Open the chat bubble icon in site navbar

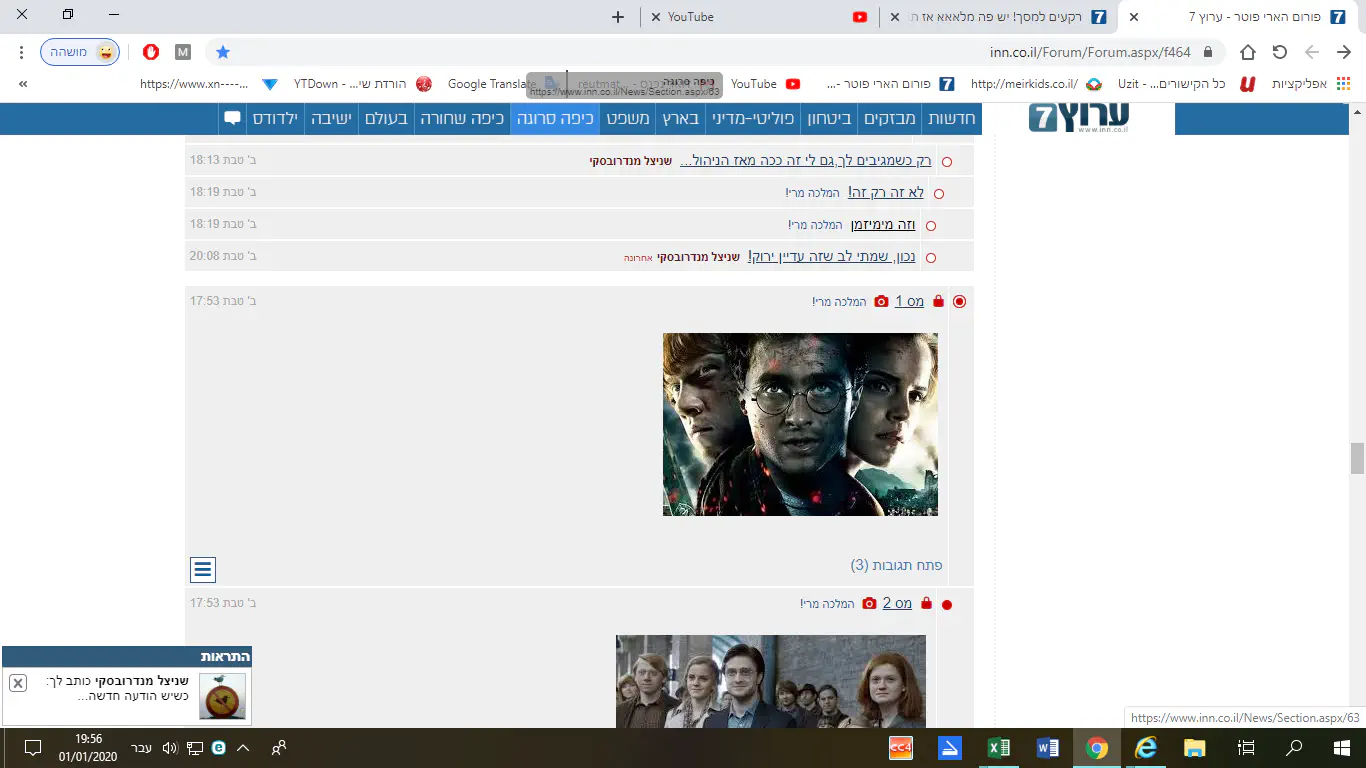(232, 118)
